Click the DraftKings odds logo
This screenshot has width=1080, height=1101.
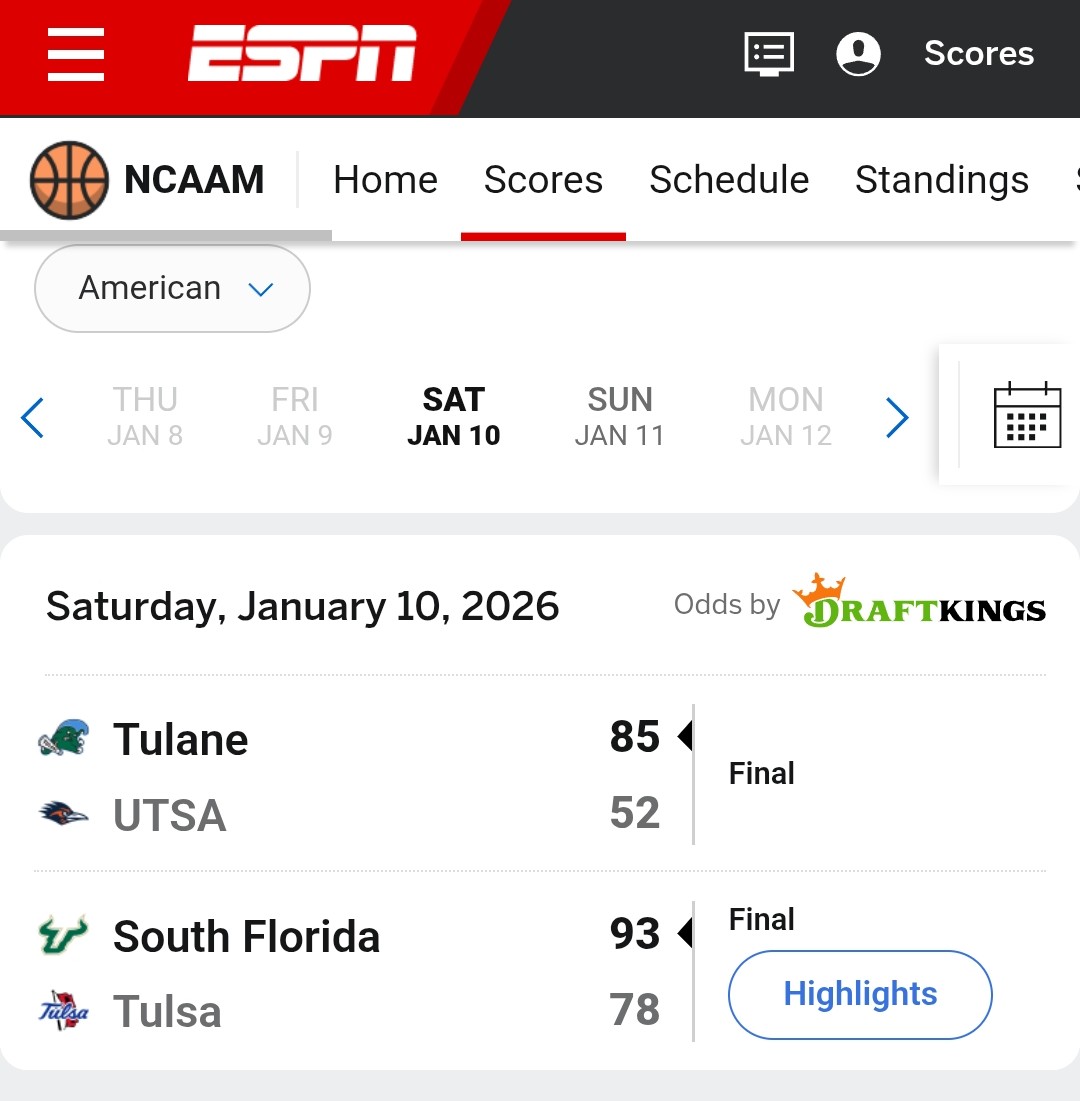pos(919,603)
